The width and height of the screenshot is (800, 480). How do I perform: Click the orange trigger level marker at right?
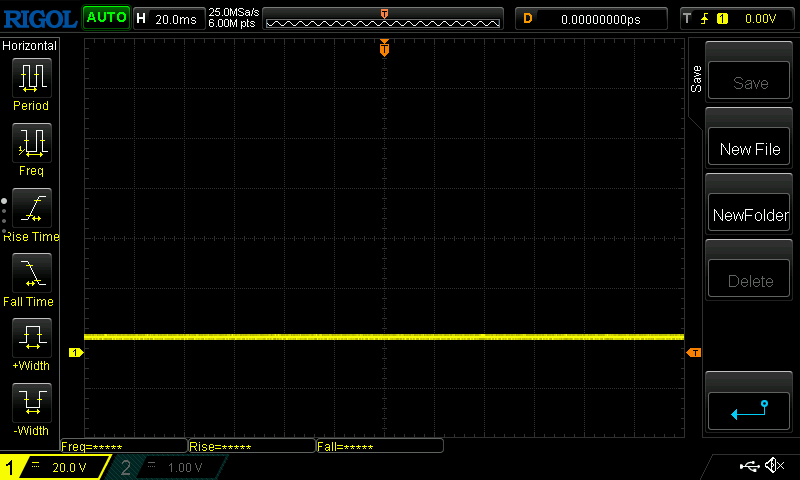[693, 352]
